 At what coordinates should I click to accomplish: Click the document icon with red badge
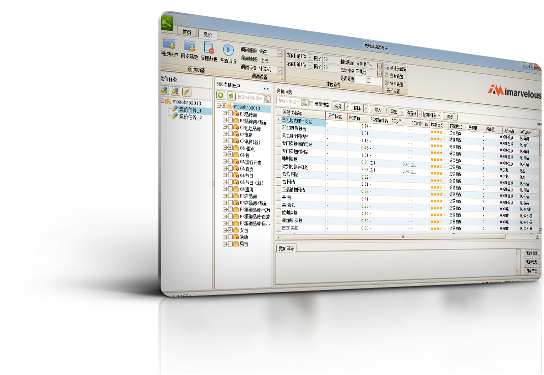coord(209,48)
